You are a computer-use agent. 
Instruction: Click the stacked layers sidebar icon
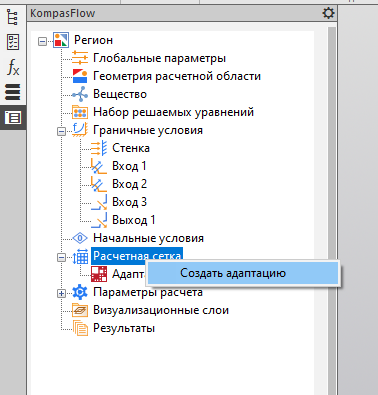click(13, 92)
